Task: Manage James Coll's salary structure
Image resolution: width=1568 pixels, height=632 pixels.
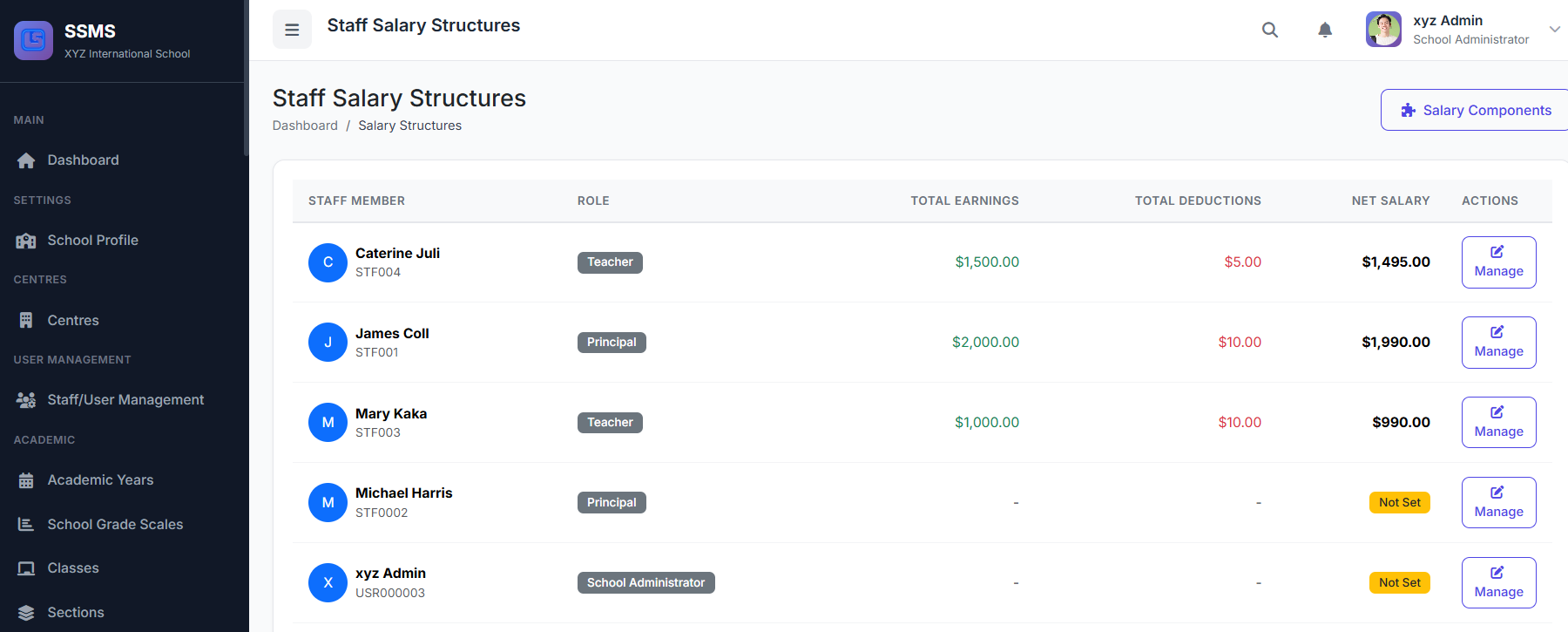Action: tap(1498, 343)
